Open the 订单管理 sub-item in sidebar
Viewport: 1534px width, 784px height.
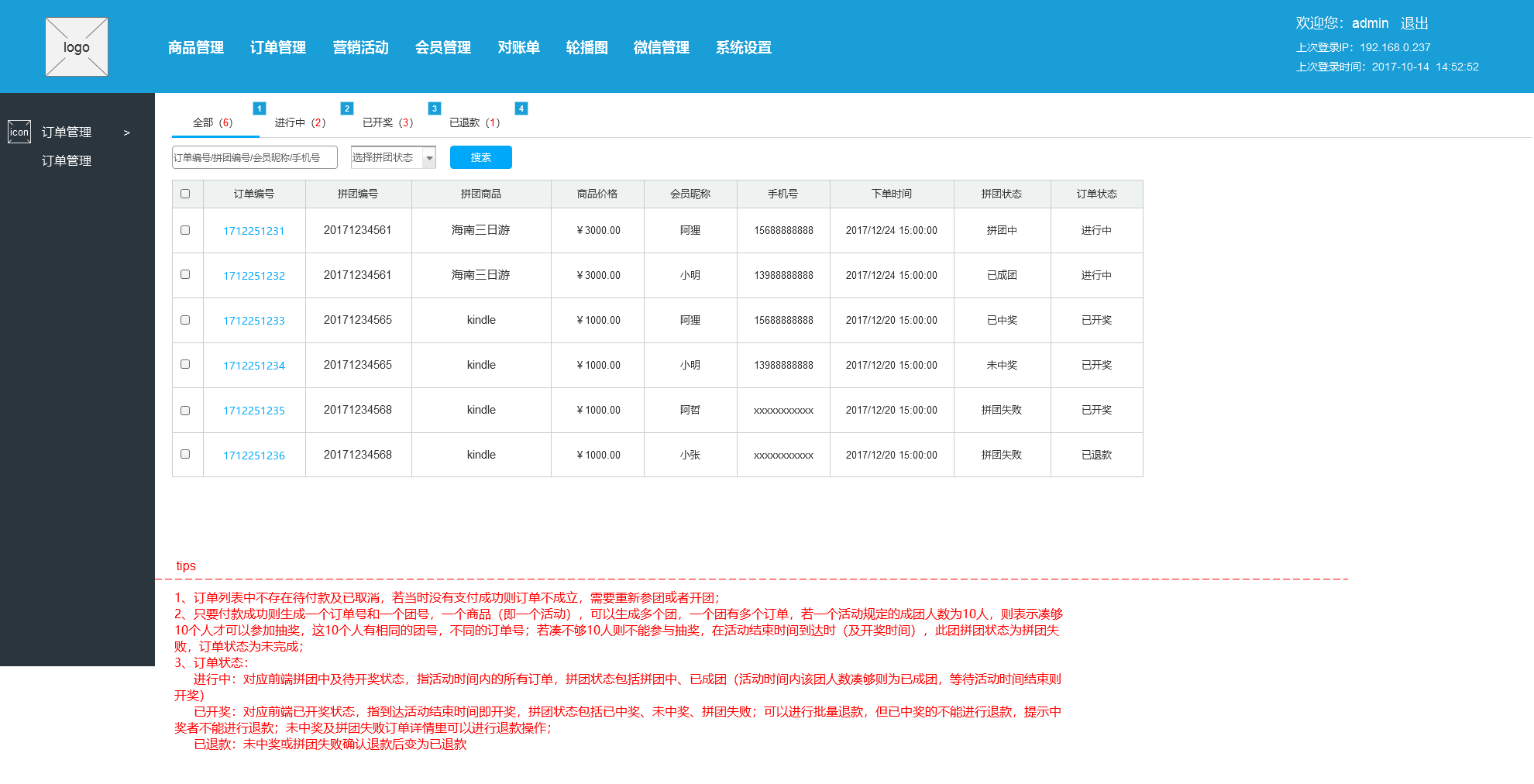67,160
